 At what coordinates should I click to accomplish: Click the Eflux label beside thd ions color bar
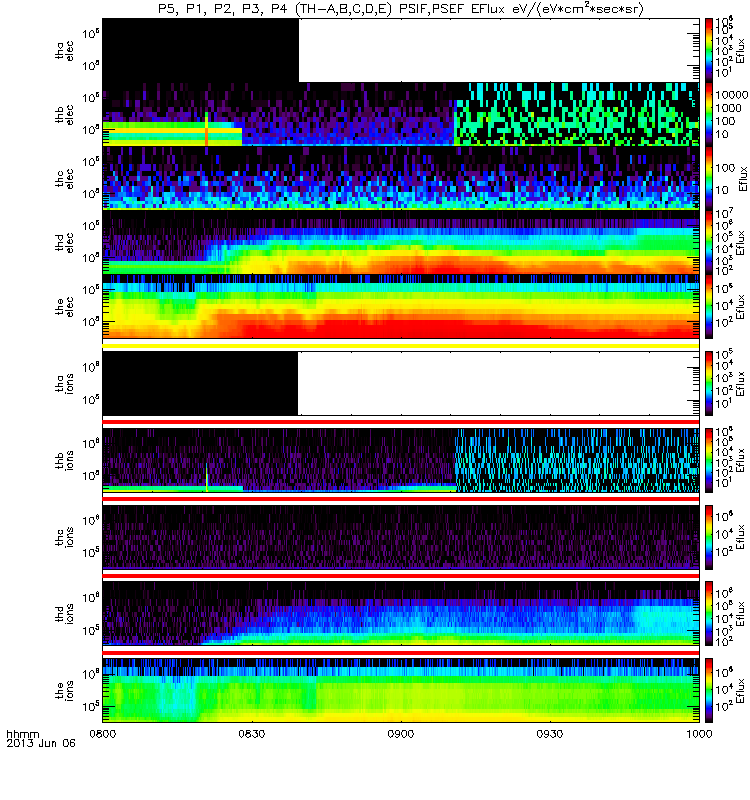point(741,614)
